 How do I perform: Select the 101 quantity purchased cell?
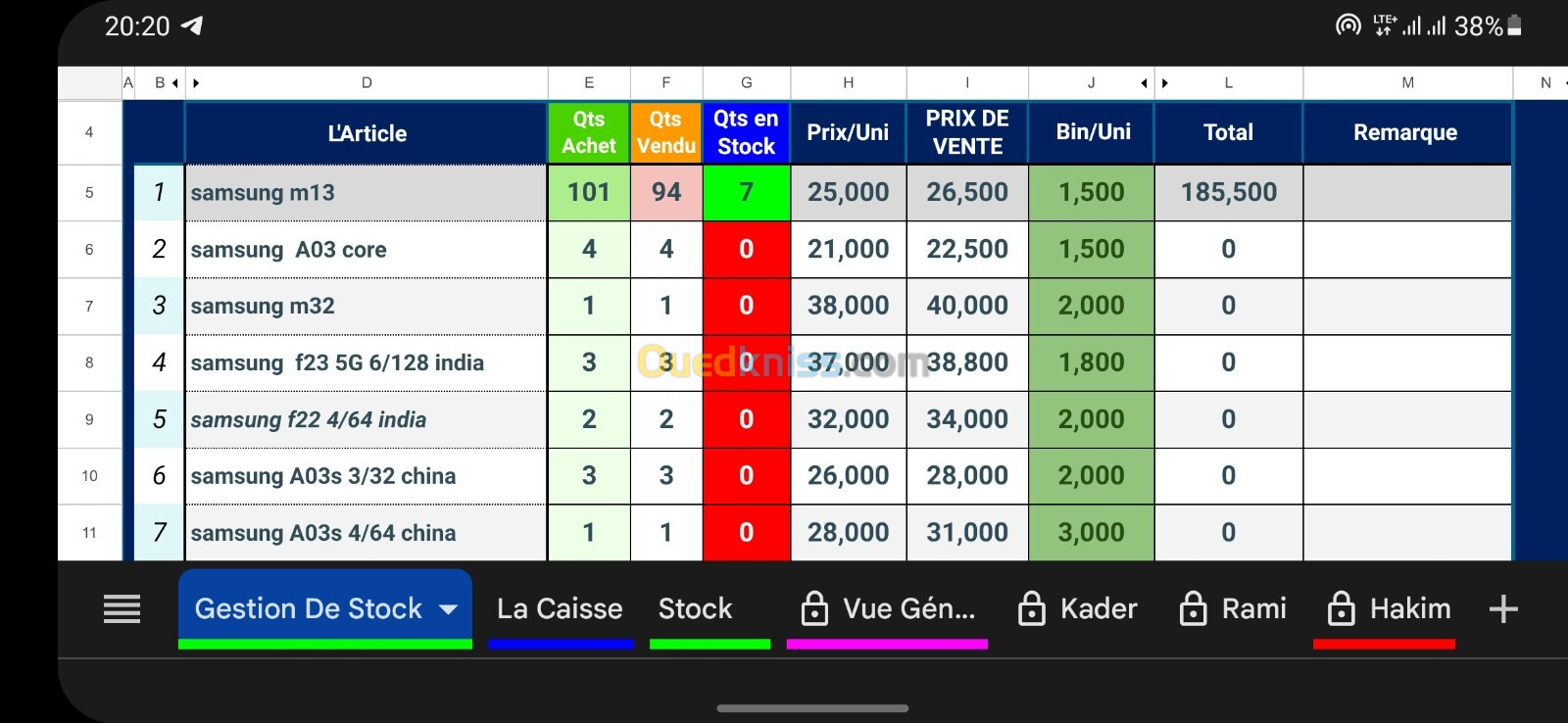589,192
